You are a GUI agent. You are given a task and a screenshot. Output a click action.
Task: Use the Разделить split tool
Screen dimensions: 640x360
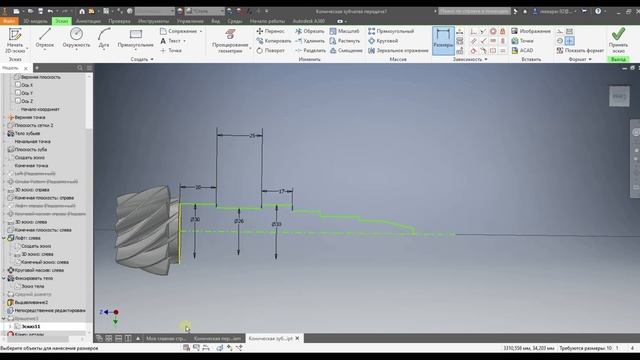310,51
